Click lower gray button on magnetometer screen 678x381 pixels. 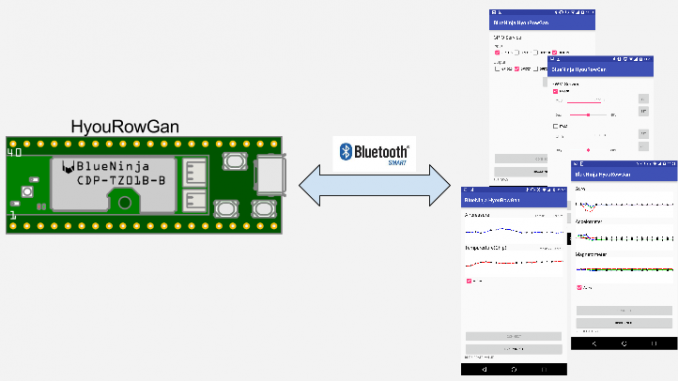[x=624, y=323]
